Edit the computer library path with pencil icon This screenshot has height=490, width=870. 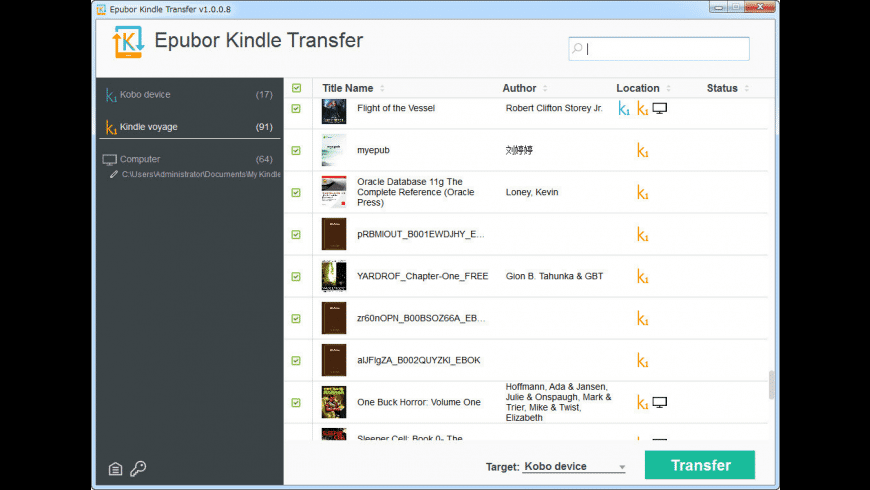[114, 174]
